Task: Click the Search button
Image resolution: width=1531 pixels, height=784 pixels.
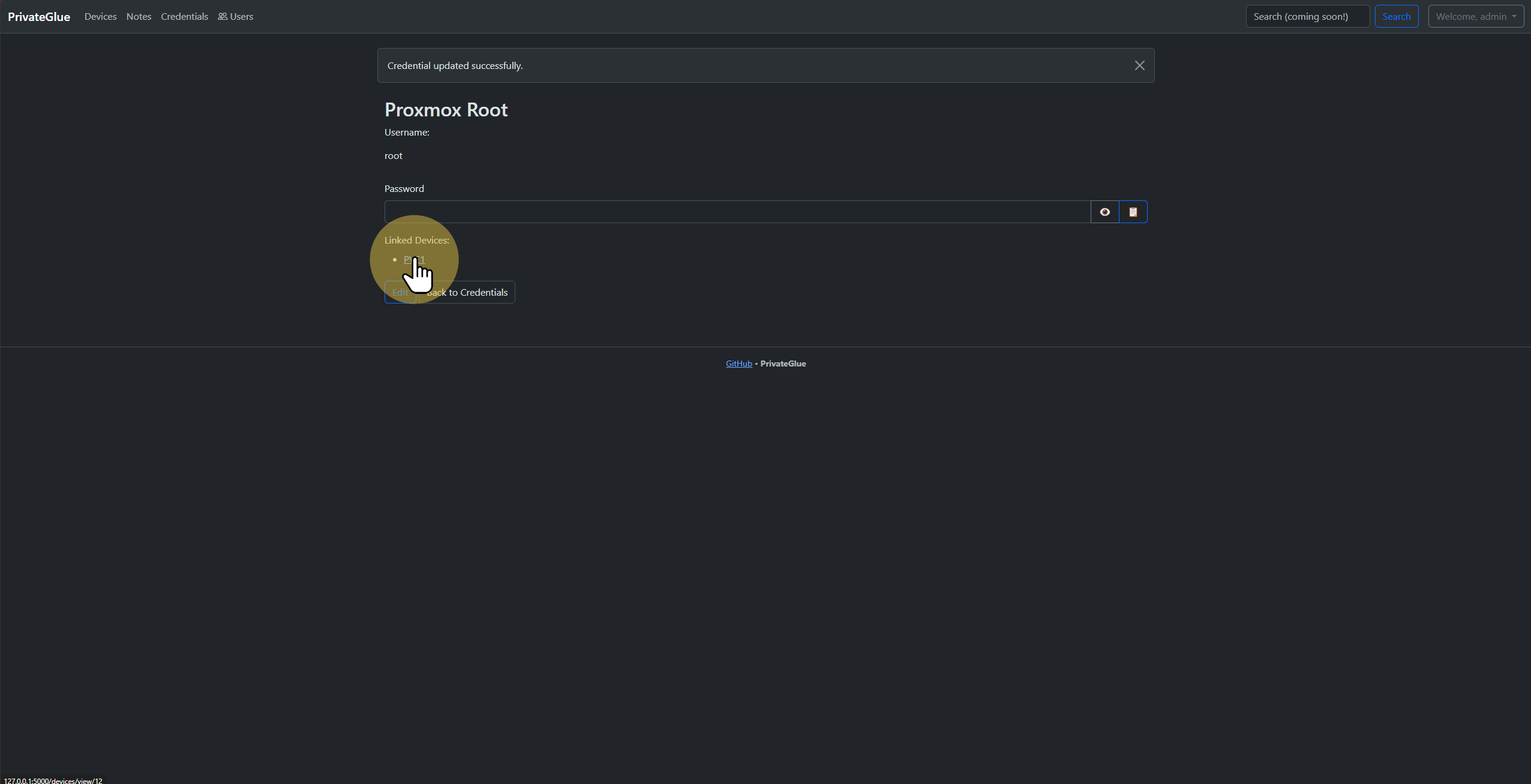Action: (x=1396, y=17)
